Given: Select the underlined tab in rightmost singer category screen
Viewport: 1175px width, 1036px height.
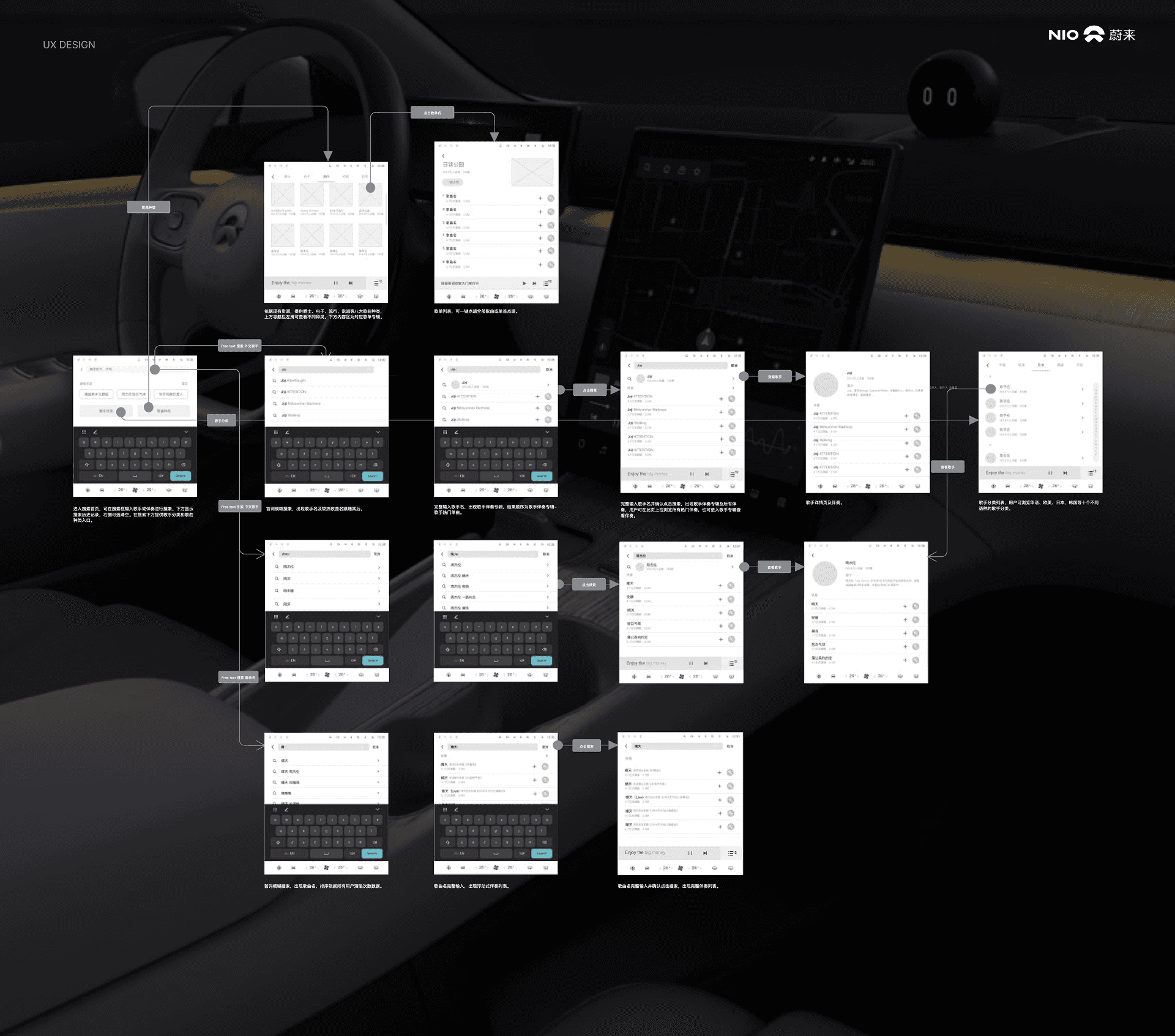Looking at the screenshot, I should click(1040, 365).
